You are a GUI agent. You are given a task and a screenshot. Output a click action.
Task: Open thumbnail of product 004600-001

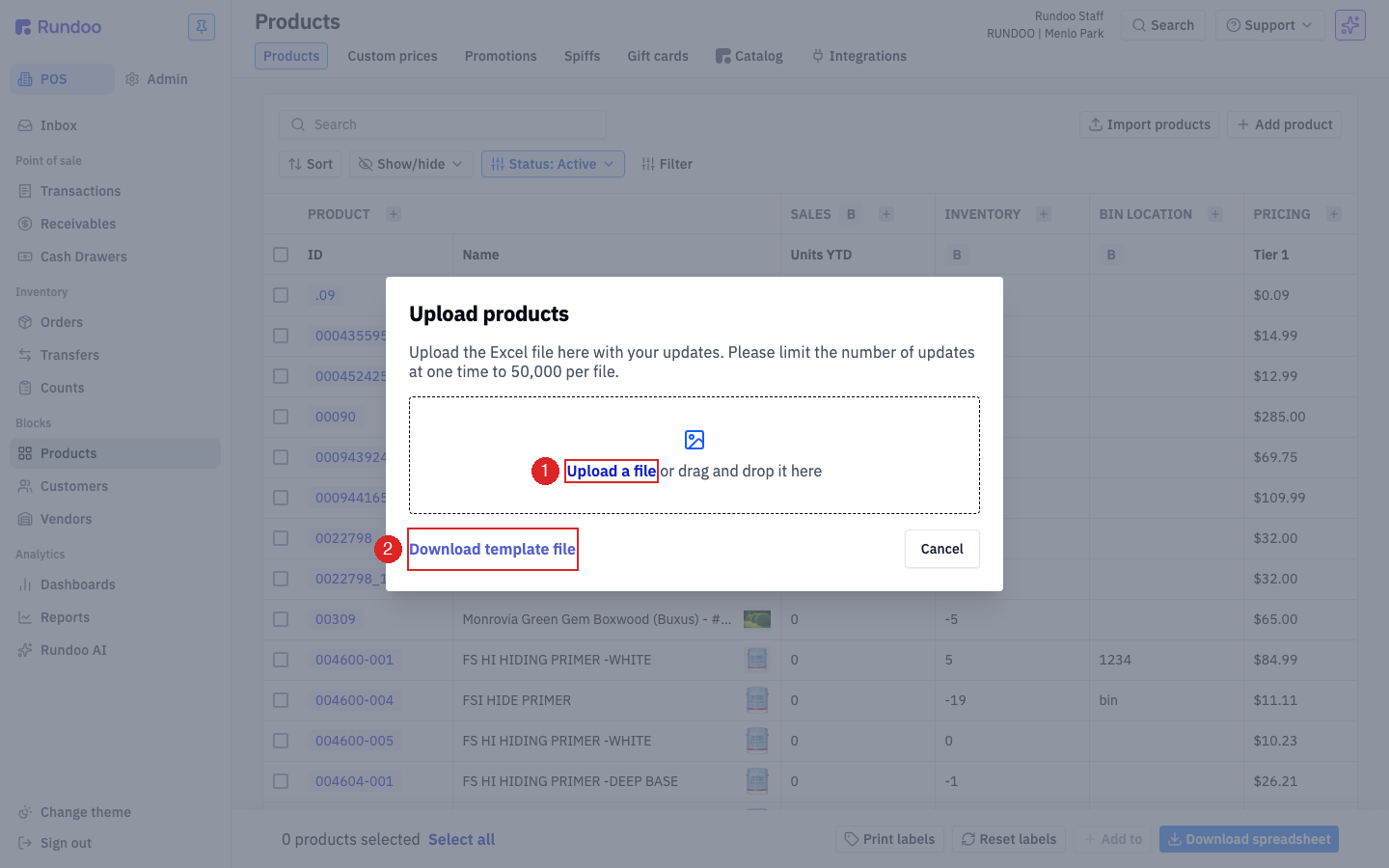(757, 660)
